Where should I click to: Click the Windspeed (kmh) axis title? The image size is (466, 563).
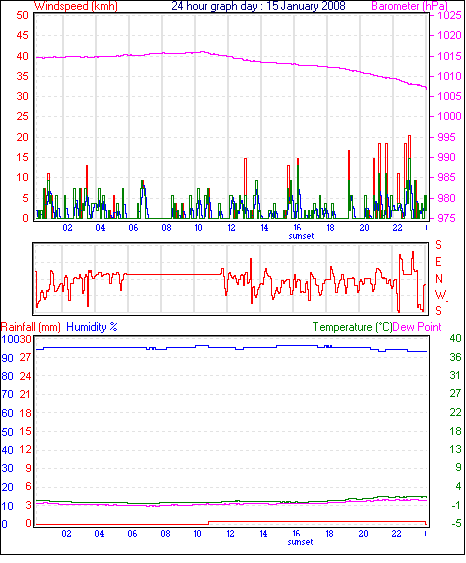click(76, 6)
